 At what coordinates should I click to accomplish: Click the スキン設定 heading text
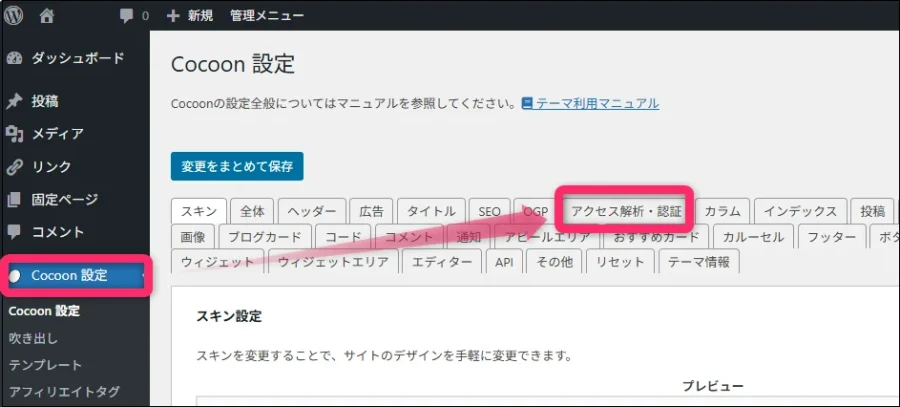(x=229, y=316)
